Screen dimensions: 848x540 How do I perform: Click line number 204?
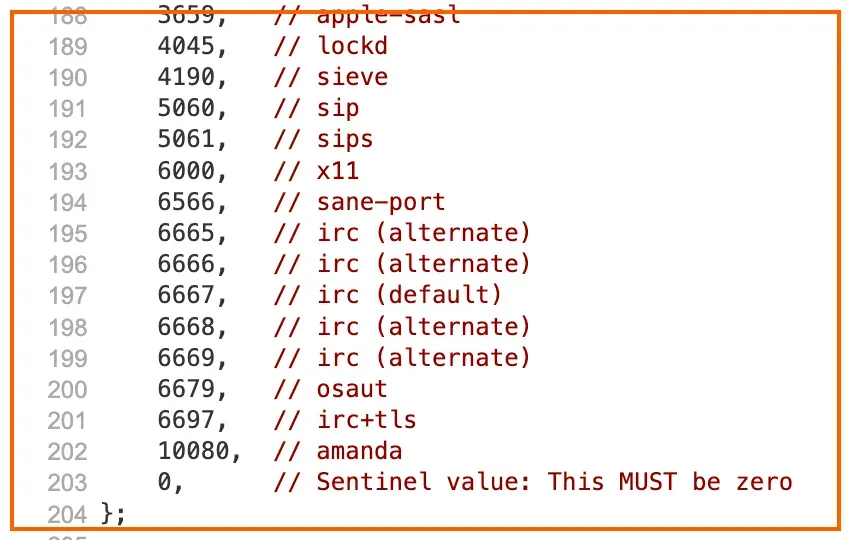pyautogui.click(x=68, y=515)
